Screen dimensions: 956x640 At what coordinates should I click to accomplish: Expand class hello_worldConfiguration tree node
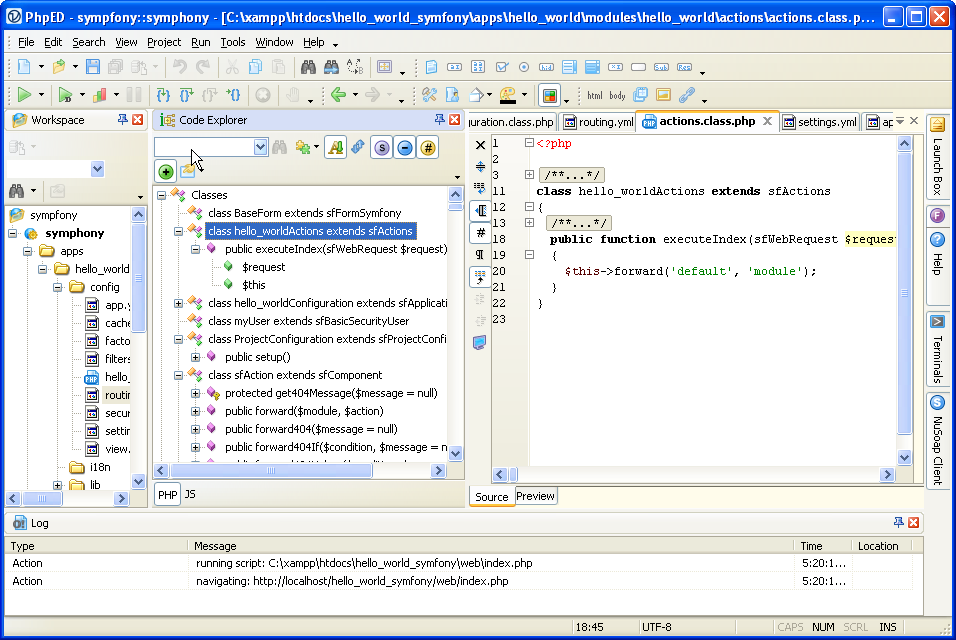click(178, 303)
